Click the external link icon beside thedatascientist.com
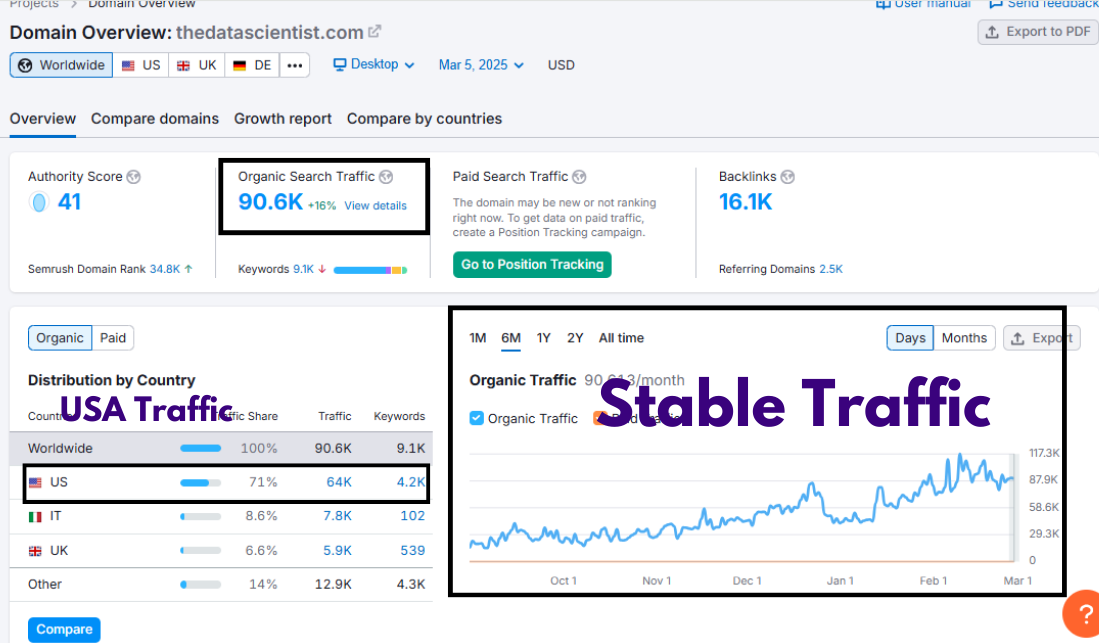The height and width of the screenshot is (643, 1099). [375, 33]
